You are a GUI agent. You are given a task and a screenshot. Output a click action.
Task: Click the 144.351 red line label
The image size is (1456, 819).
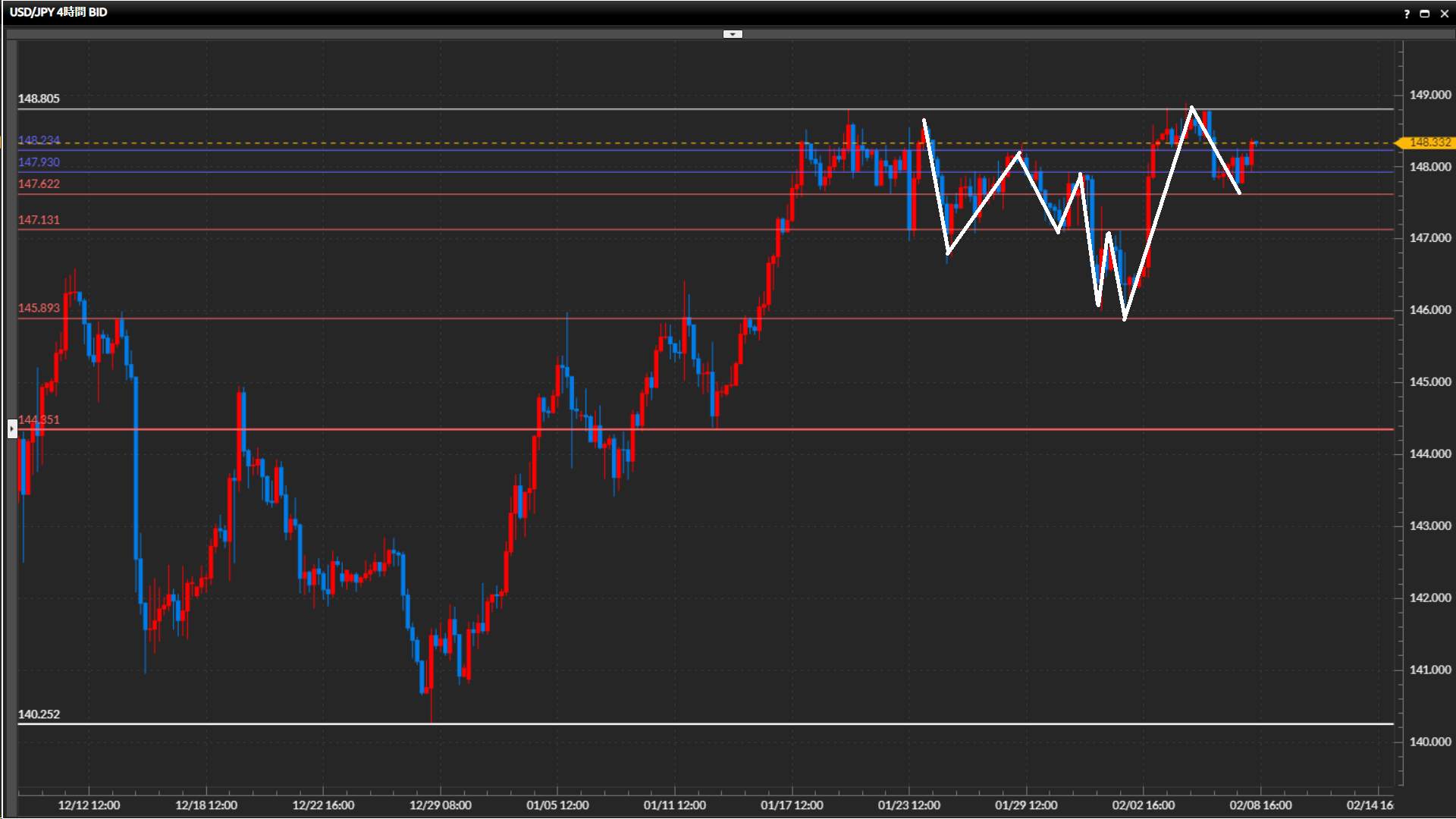click(39, 419)
